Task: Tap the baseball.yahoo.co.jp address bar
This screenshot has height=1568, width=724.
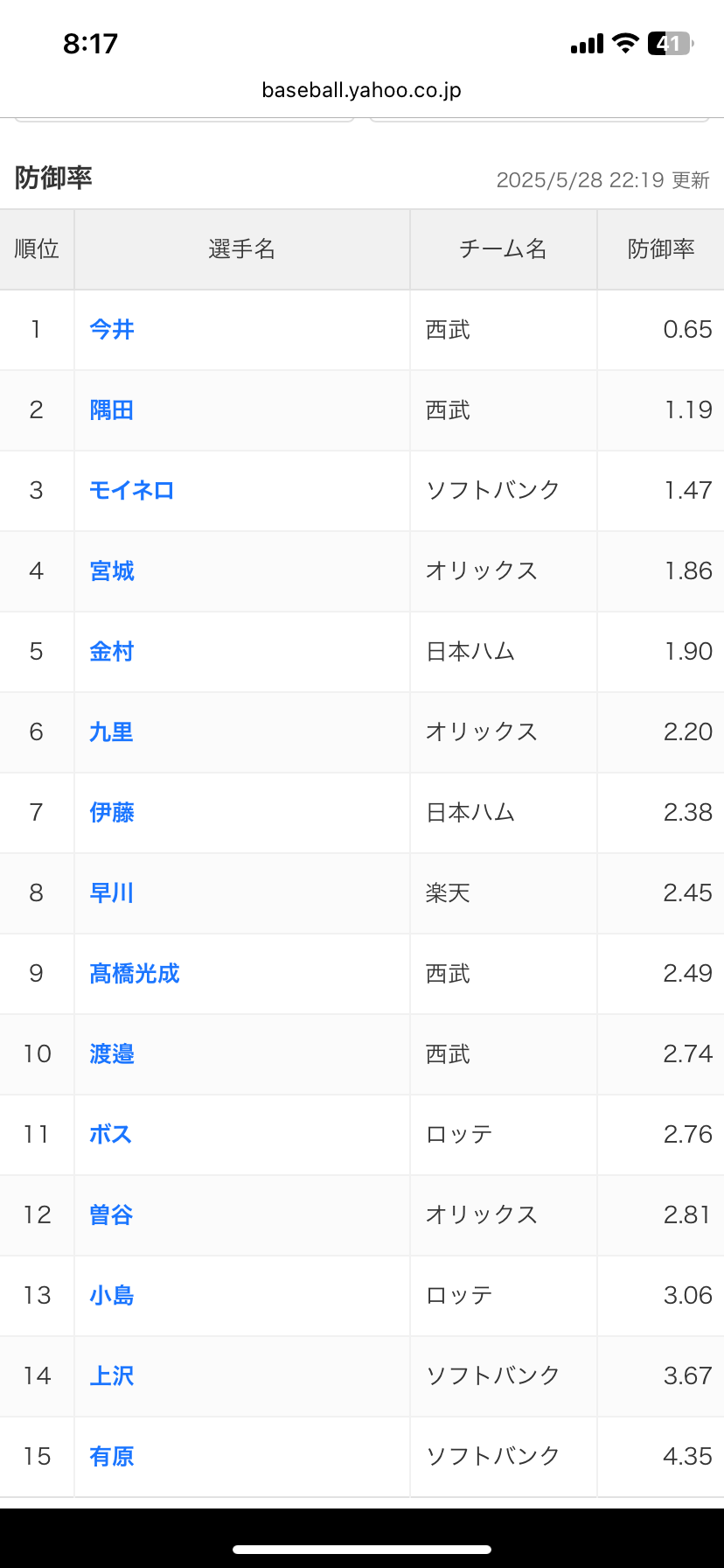Action: tap(362, 90)
